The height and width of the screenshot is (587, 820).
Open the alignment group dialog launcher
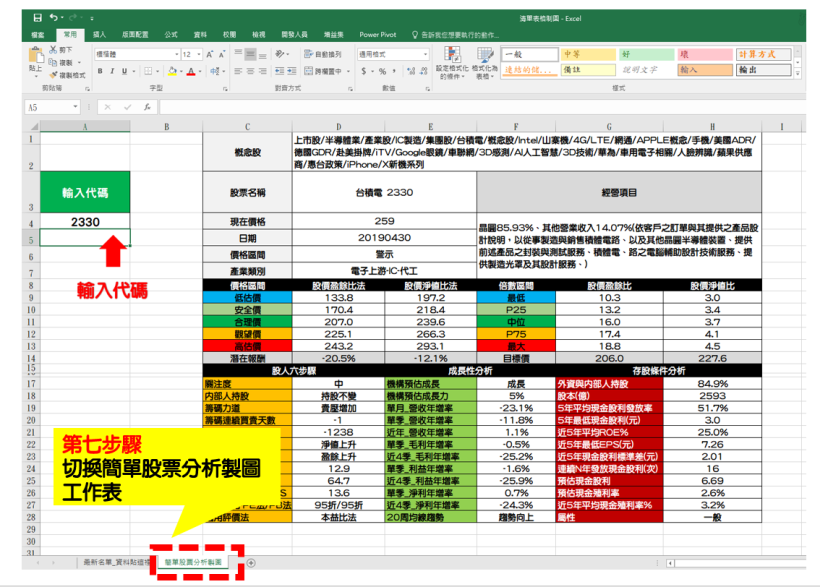click(350, 89)
